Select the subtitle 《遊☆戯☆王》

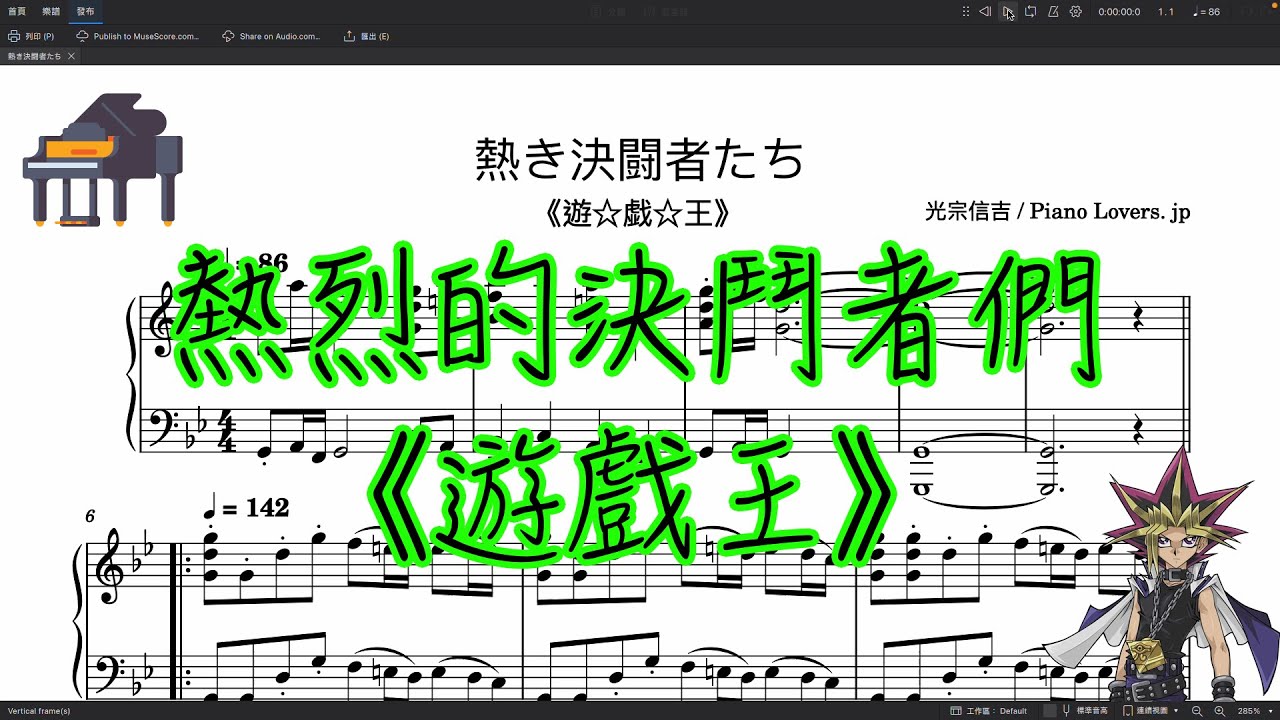[638, 213]
